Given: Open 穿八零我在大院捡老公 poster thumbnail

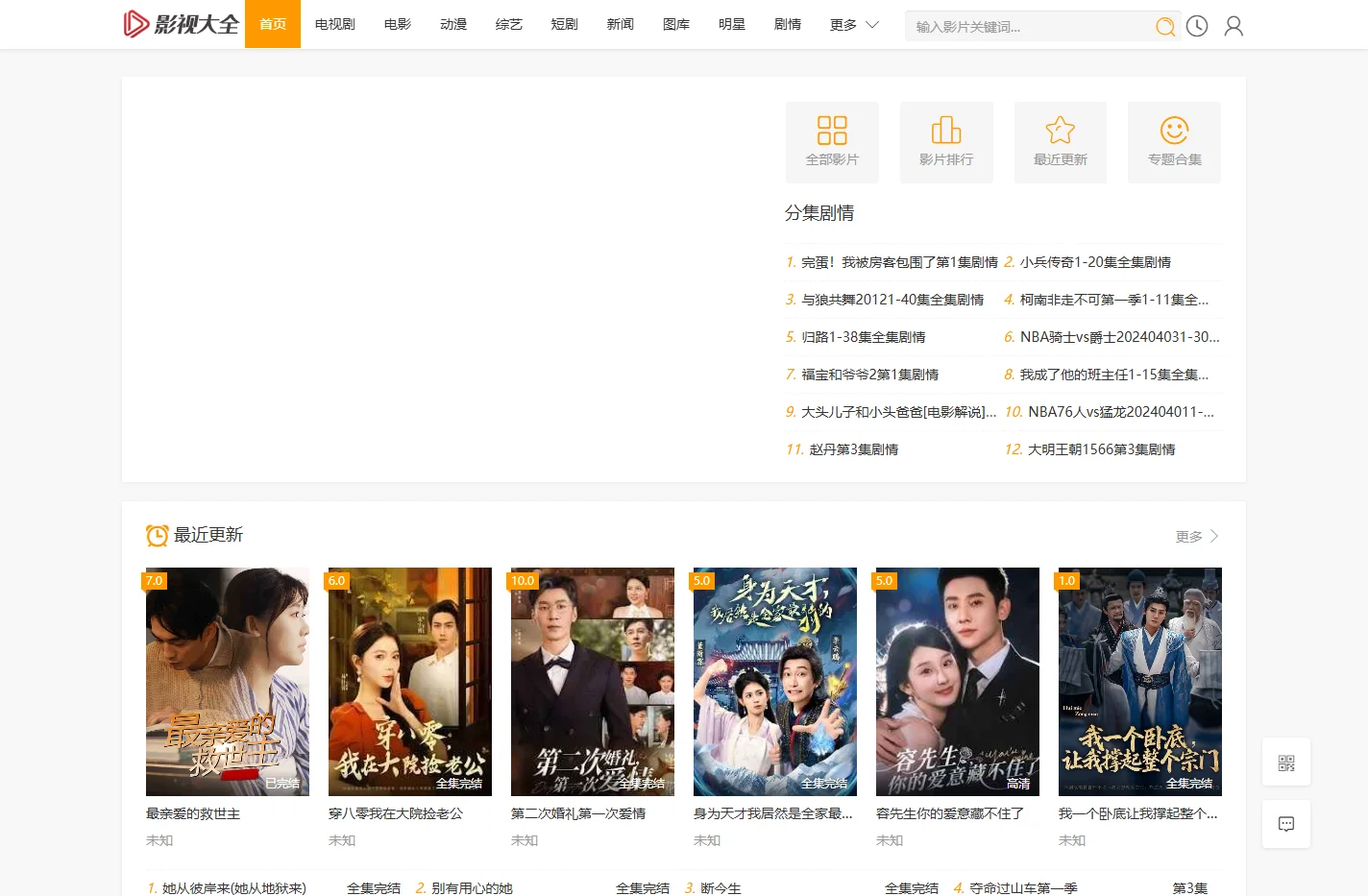Looking at the screenshot, I should tap(410, 681).
